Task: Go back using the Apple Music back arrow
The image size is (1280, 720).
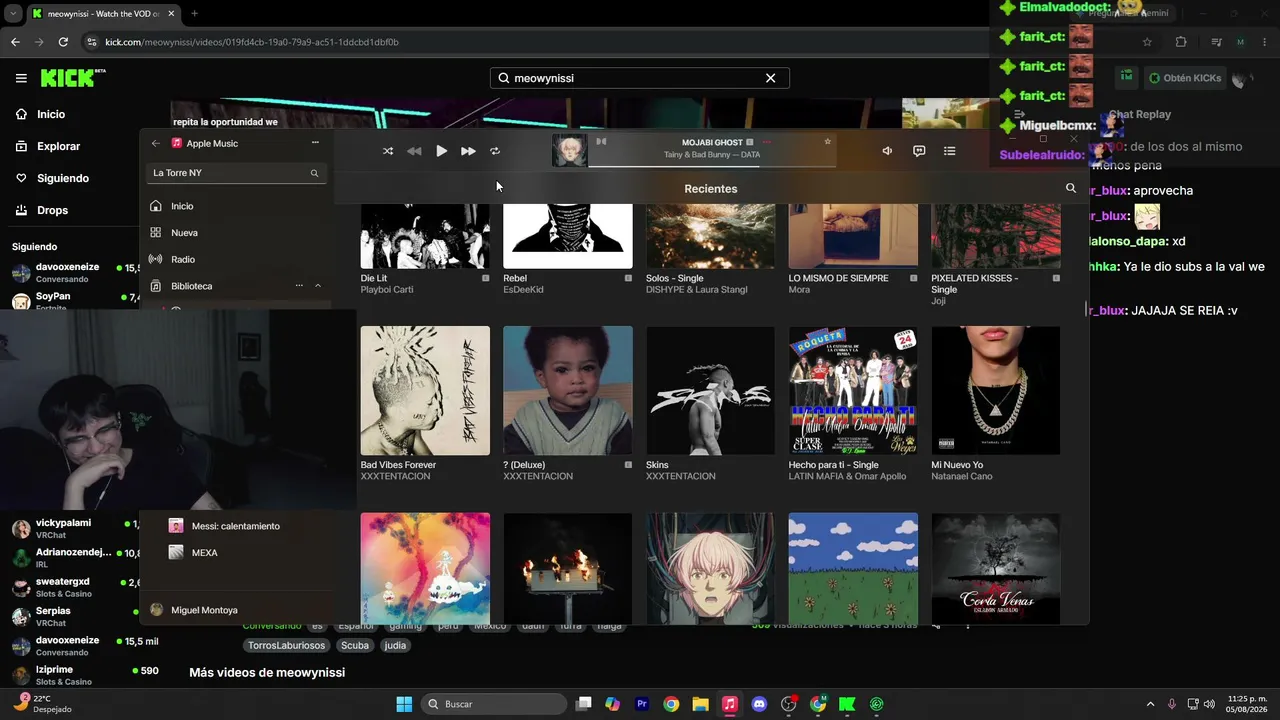Action: coord(155,143)
